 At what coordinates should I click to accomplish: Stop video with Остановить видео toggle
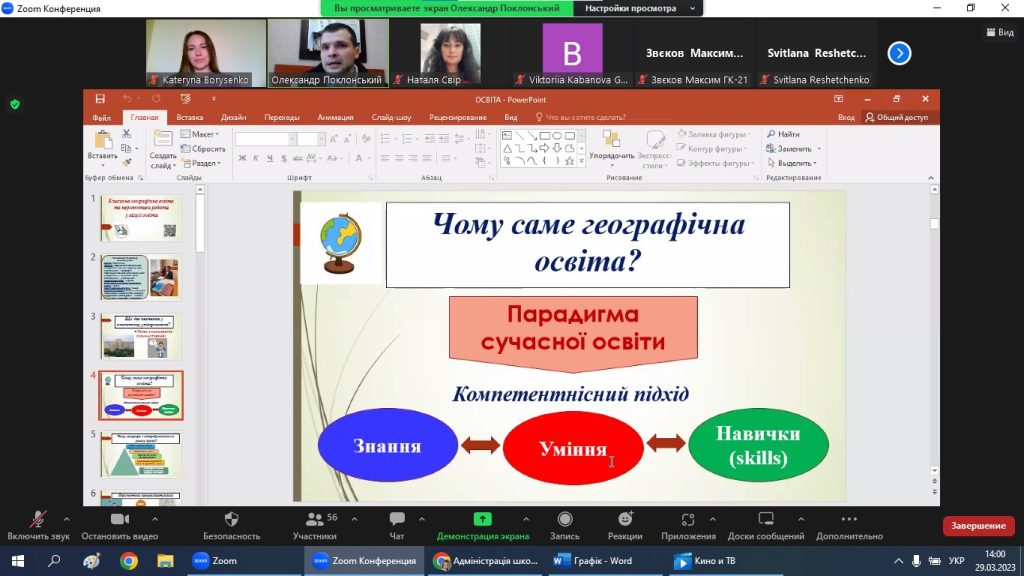pyautogui.click(x=120, y=520)
